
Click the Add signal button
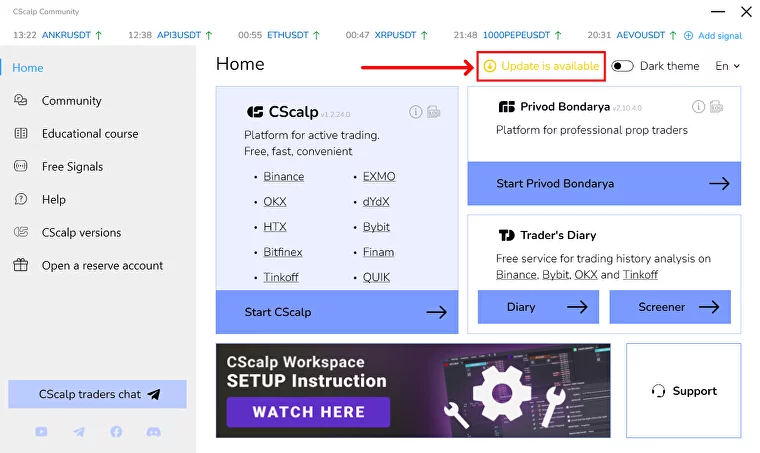click(x=713, y=36)
